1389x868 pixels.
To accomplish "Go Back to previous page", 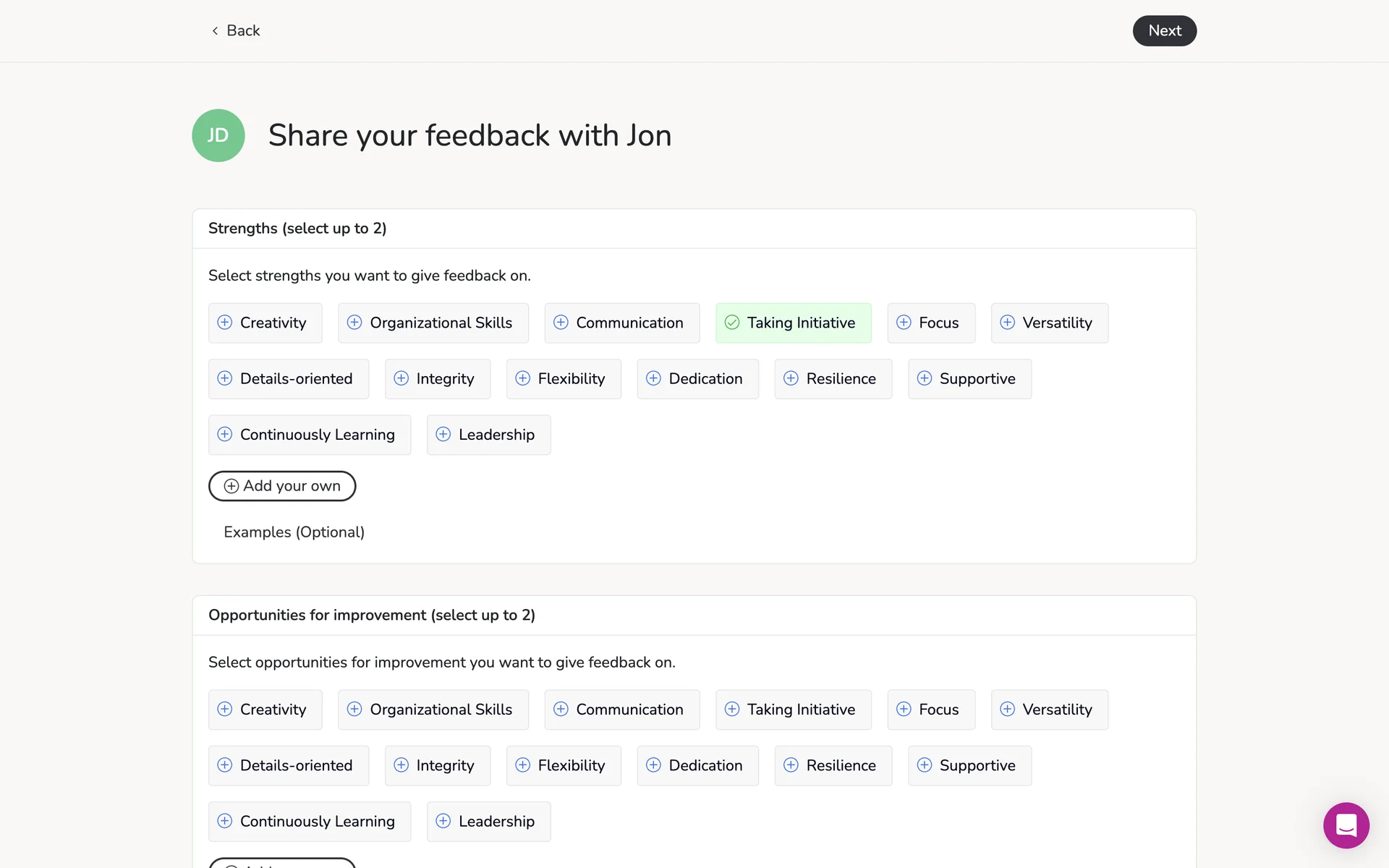I will point(236,30).
